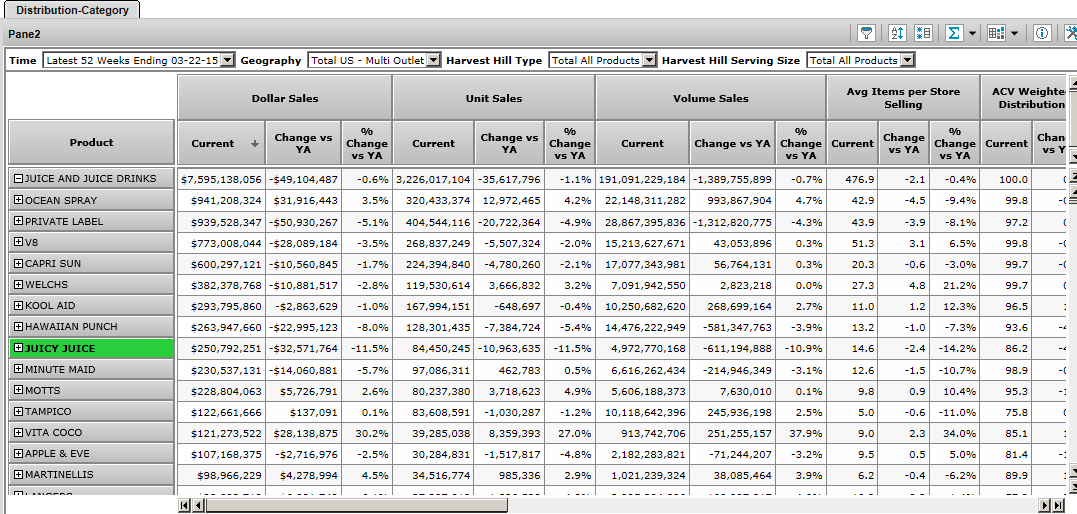This screenshot has width=1077, height=514.
Task: Open the information icon
Action: (1042, 33)
